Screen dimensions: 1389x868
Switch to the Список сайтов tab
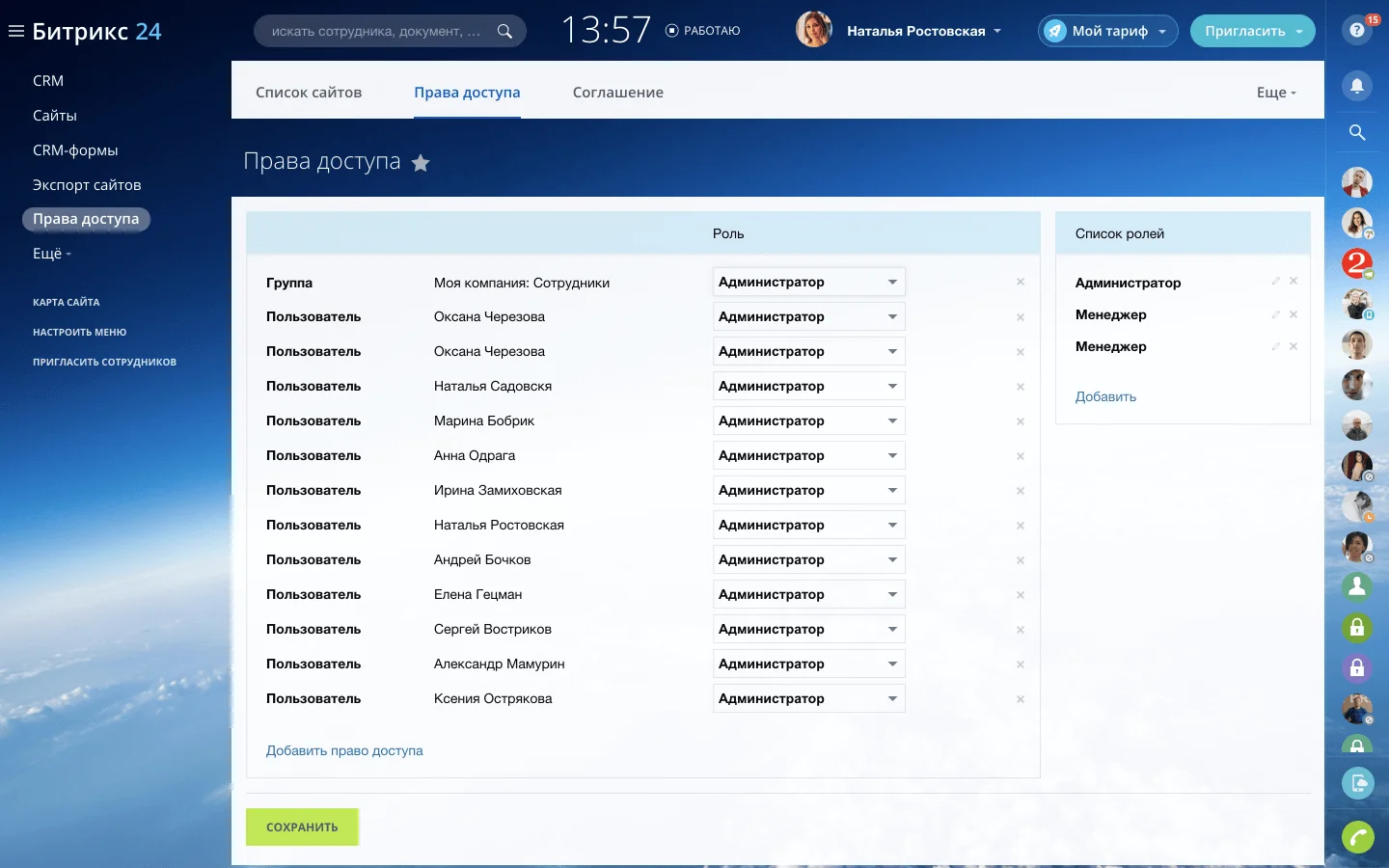(309, 93)
